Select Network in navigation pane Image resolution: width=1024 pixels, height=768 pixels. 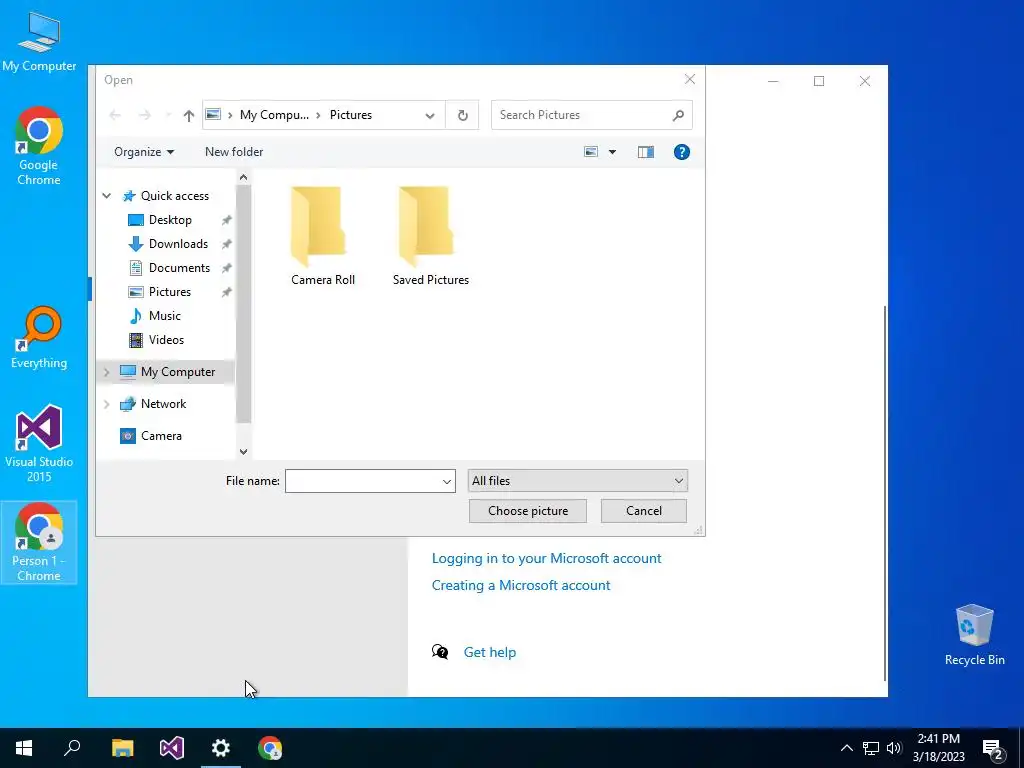163,404
